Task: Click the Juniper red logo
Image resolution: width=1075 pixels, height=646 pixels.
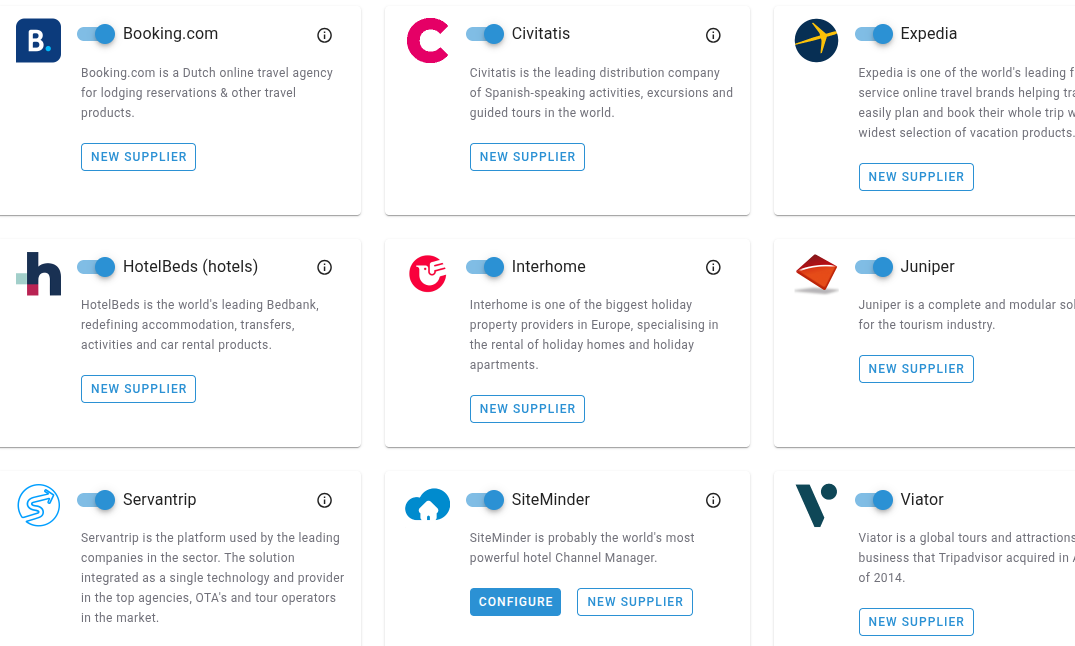Action: coord(816,274)
